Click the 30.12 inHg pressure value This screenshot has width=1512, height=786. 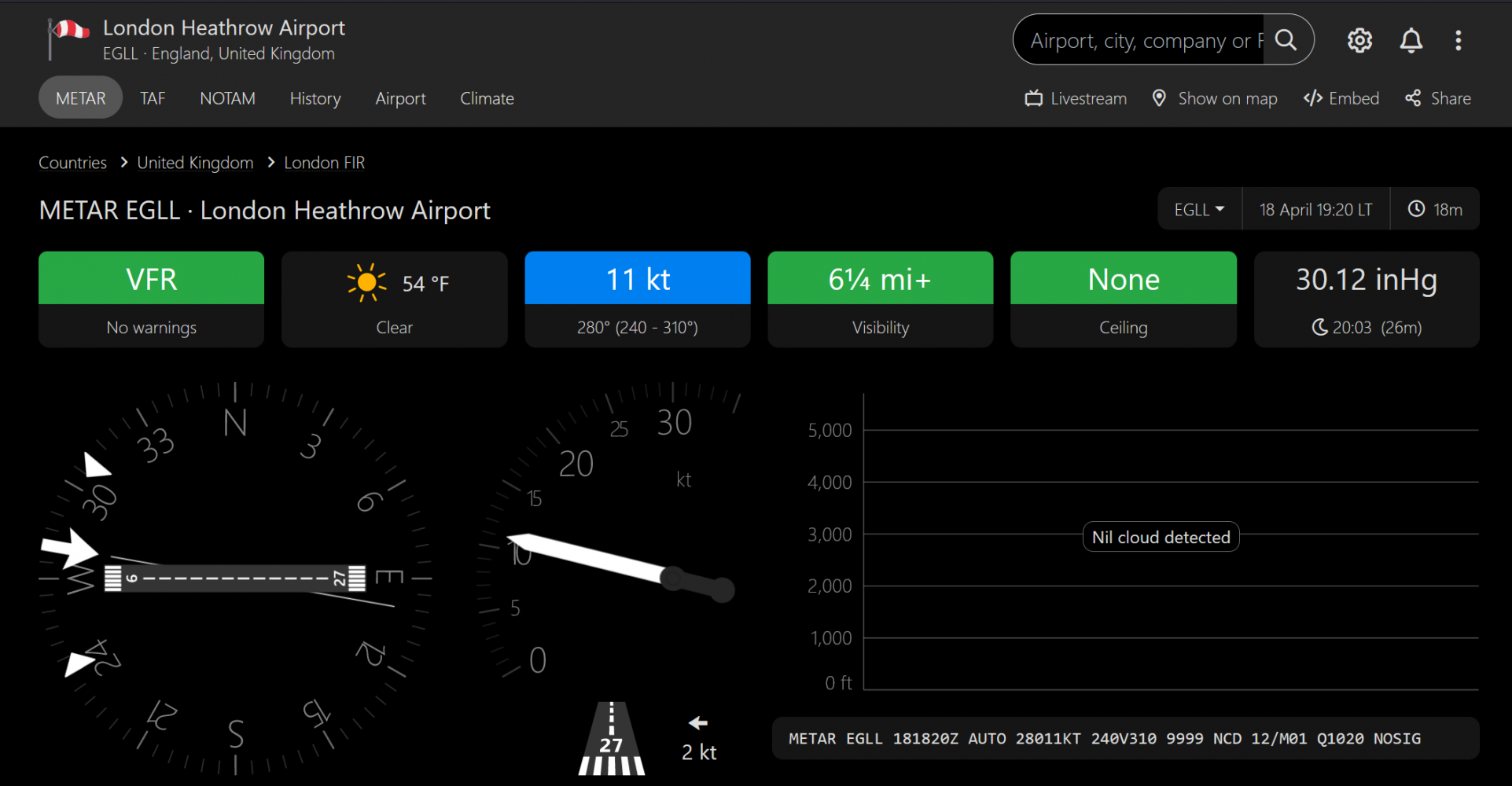[x=1367, y=280]
